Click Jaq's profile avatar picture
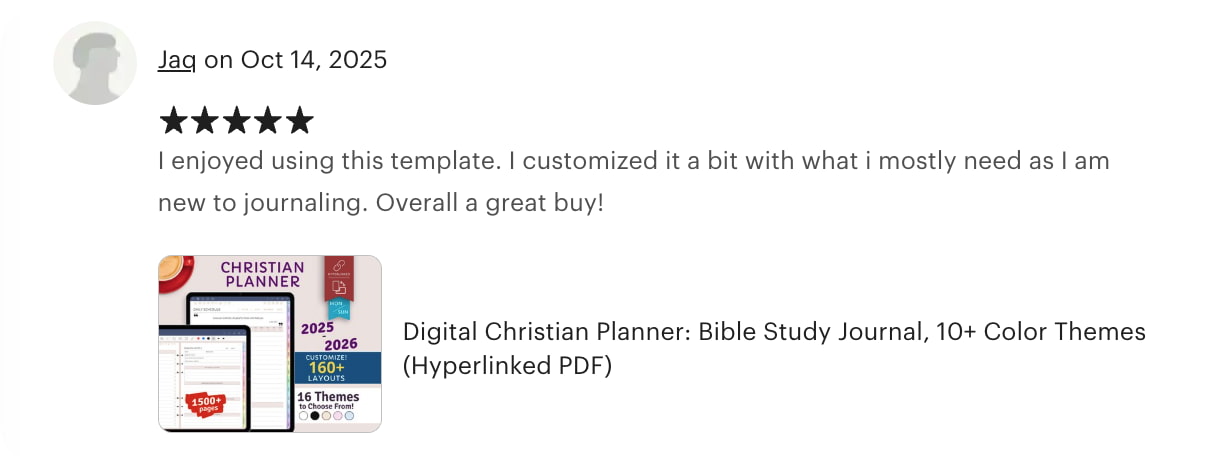Image resolution: width=1210 pixels, height=473 pixels. point(94,62)
